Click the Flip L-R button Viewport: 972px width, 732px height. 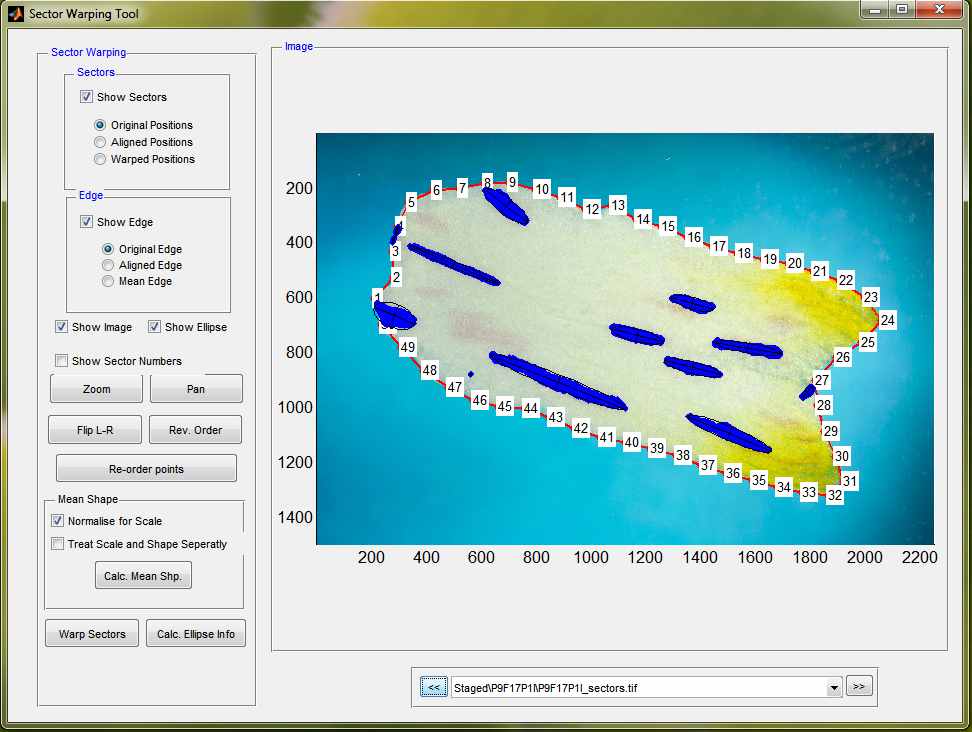(x=95, y=430)
